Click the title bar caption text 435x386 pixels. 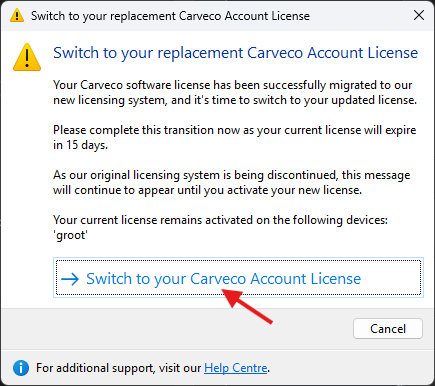170,16
